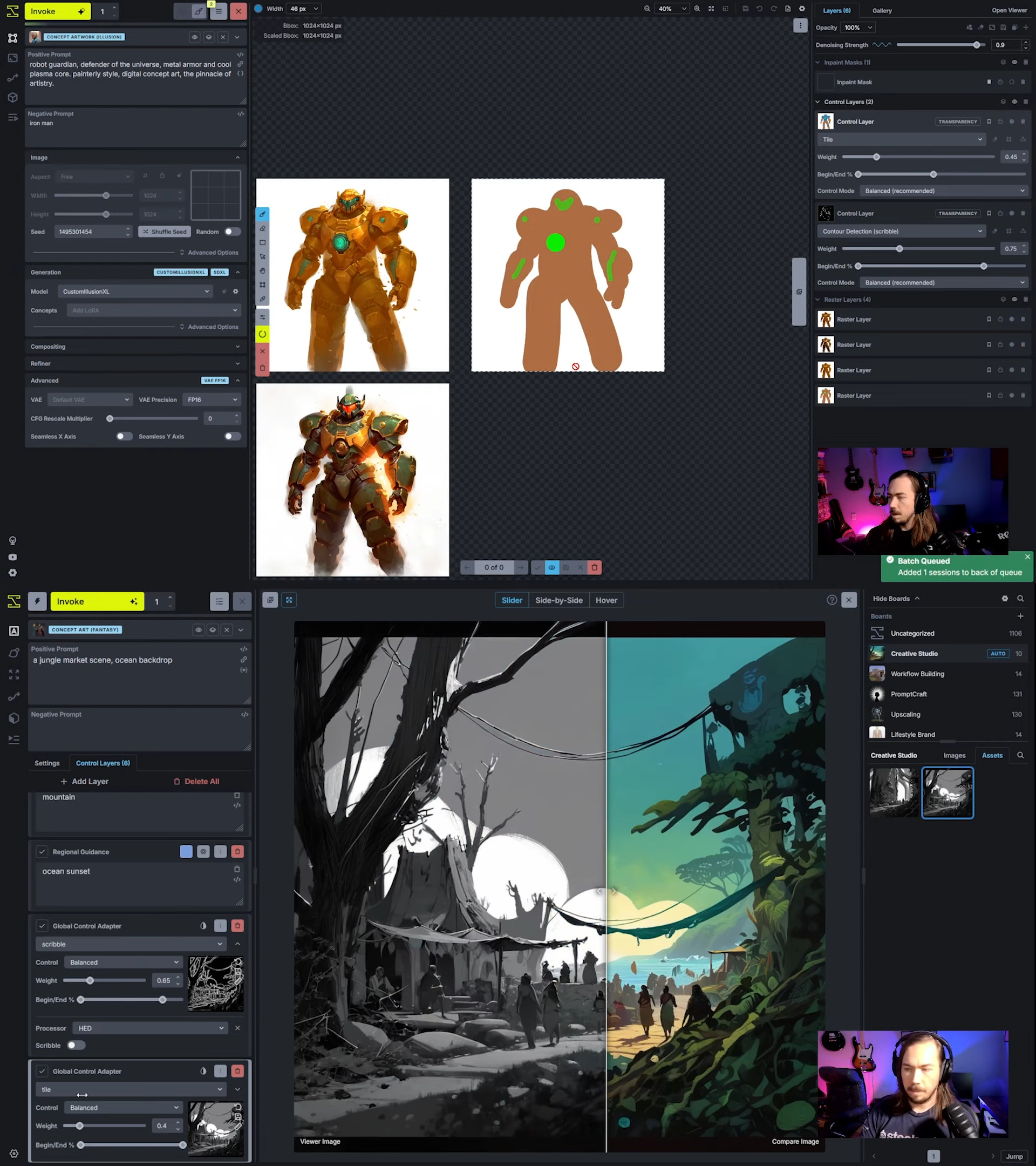The width and height of the screenshot is (1036, 1166).
Task: Click the fit-to-view icon beside zoom
Action: (x=711, y=9)
